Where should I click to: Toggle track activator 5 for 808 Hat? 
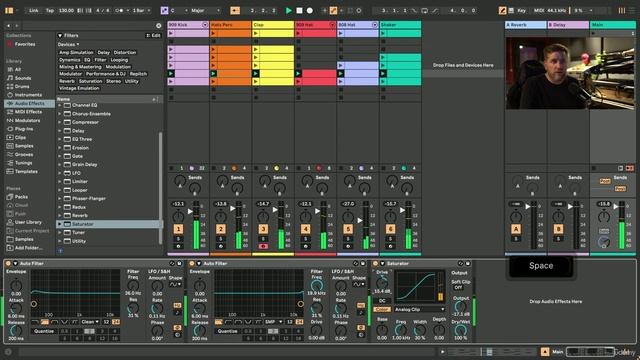348,229
